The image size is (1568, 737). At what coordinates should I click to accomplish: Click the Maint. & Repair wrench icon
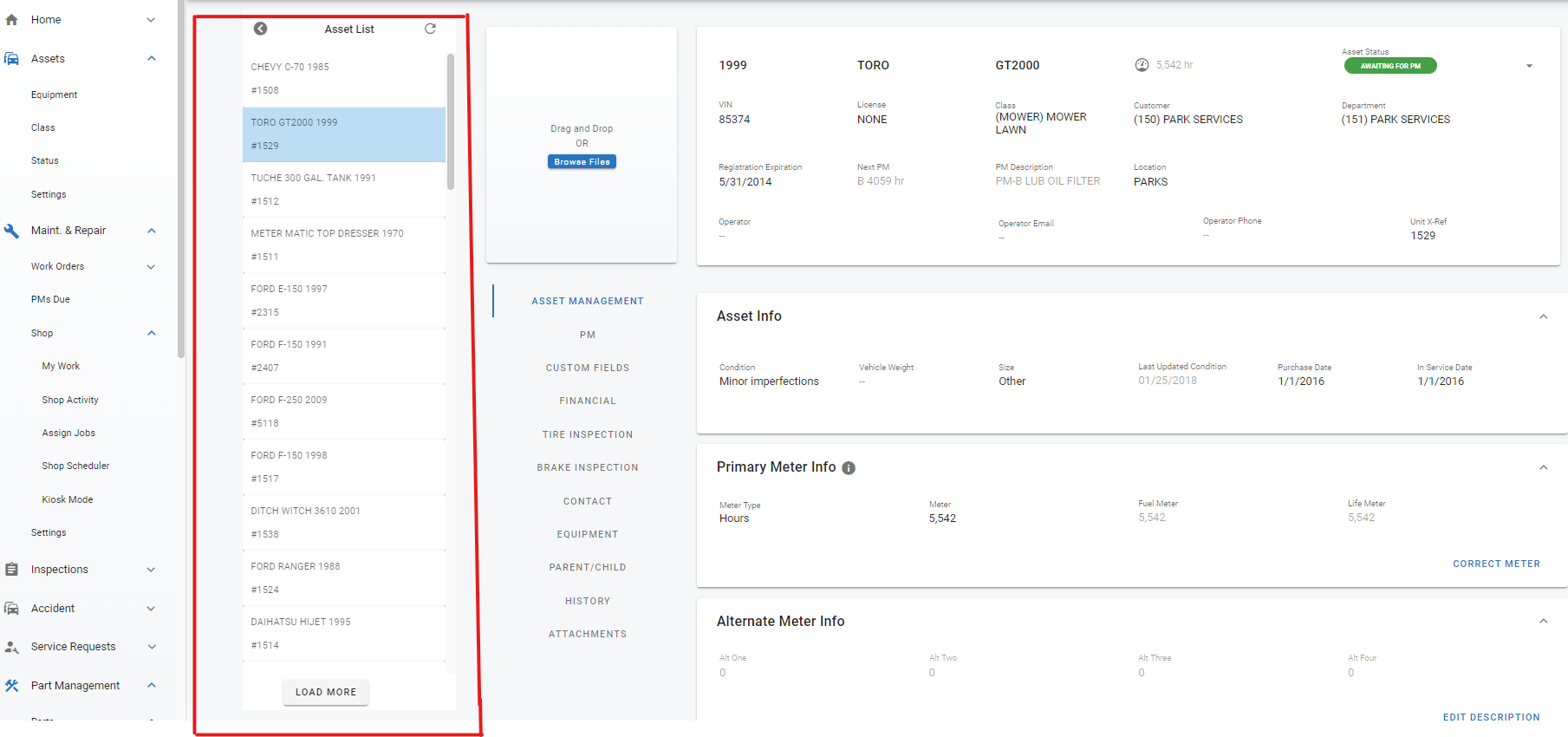click(12, 231)
